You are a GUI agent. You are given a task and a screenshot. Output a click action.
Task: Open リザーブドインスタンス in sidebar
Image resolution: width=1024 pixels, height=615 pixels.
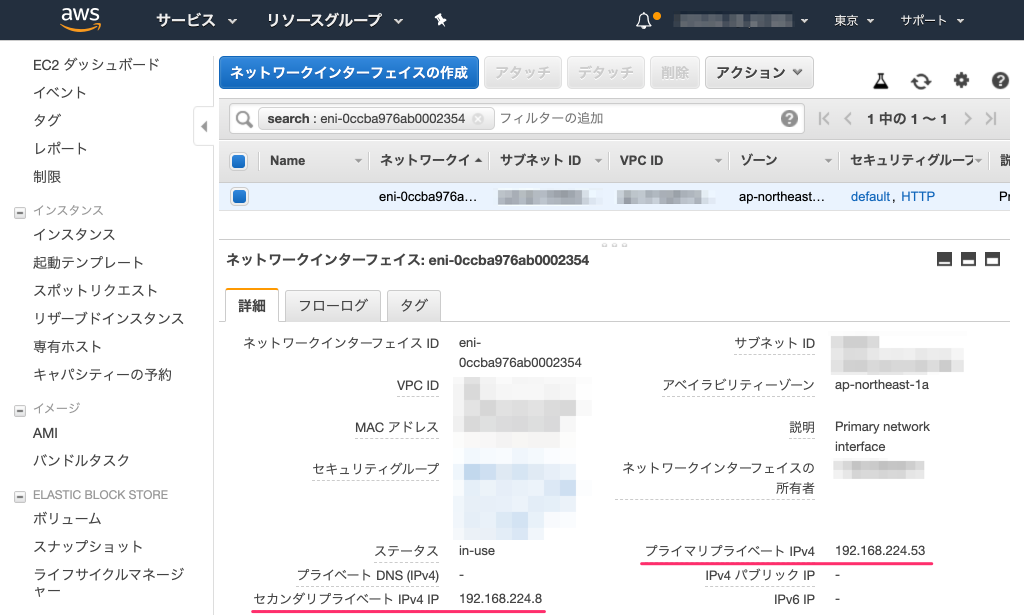tap(108, 319)
